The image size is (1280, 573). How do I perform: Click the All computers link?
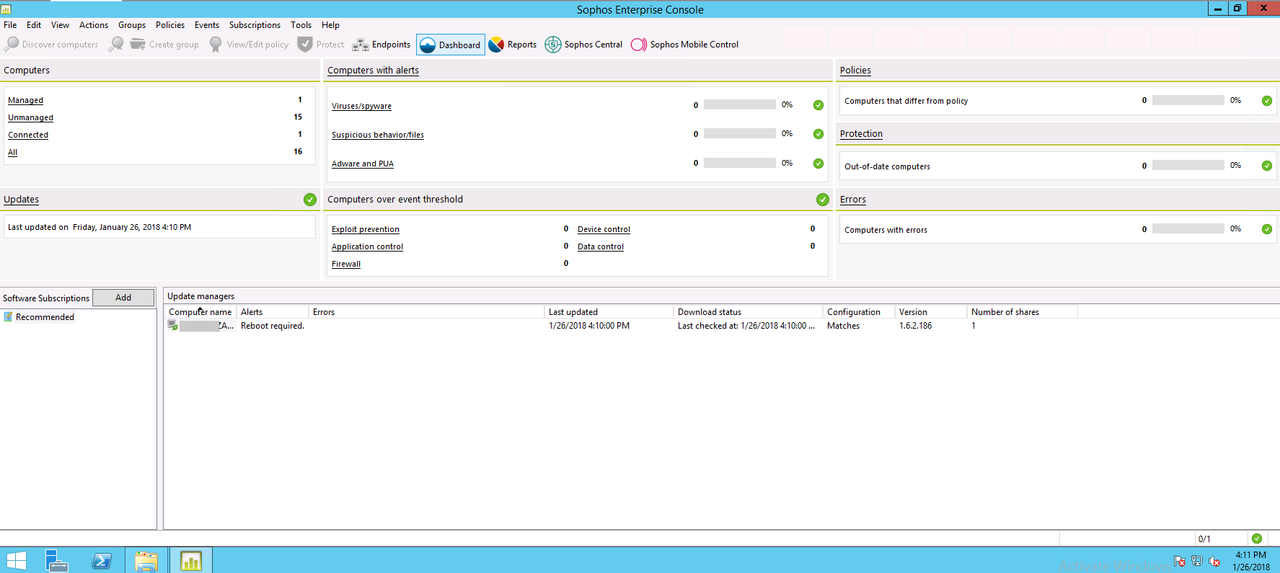click(13, 153)
